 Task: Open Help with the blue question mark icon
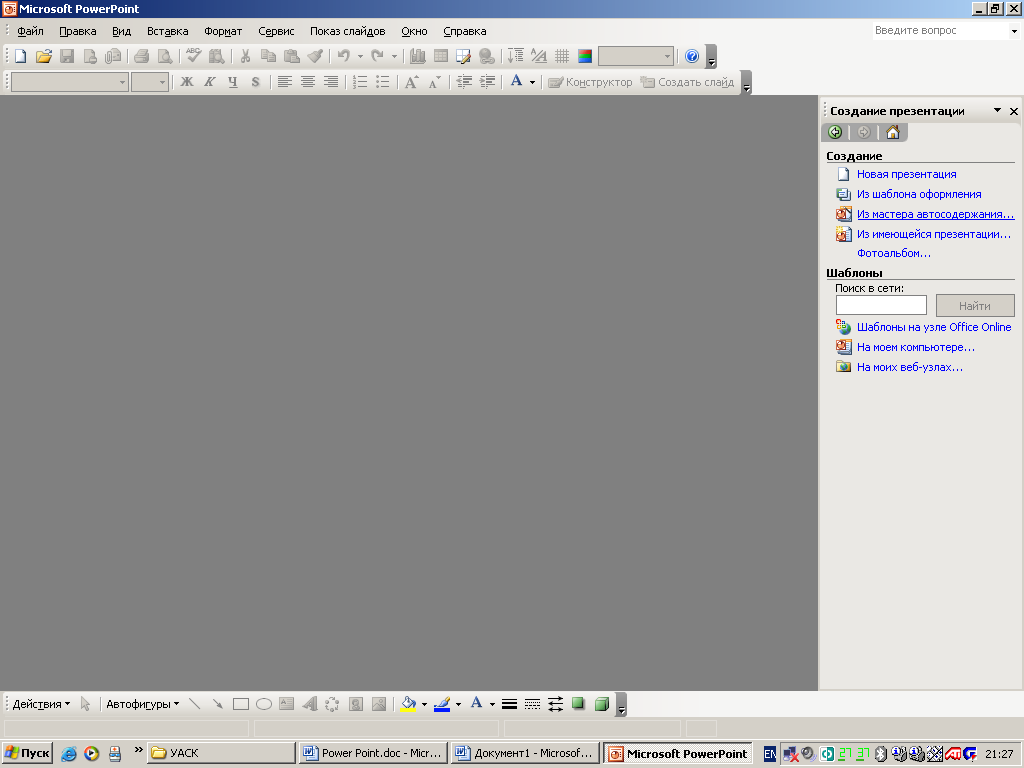tap(692, 56)
